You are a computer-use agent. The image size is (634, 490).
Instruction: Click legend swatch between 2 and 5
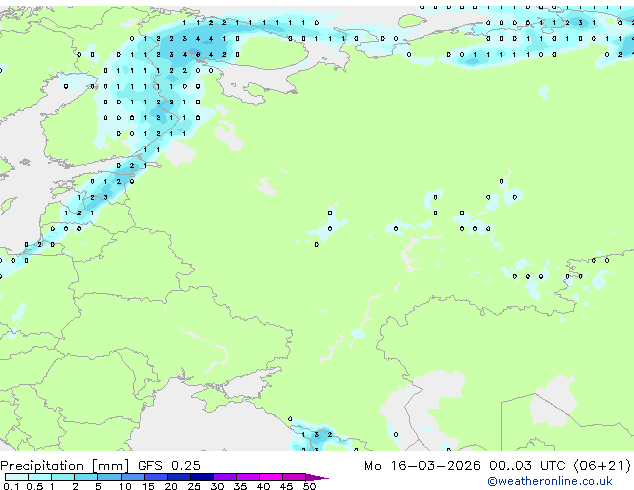coord(86,477)
